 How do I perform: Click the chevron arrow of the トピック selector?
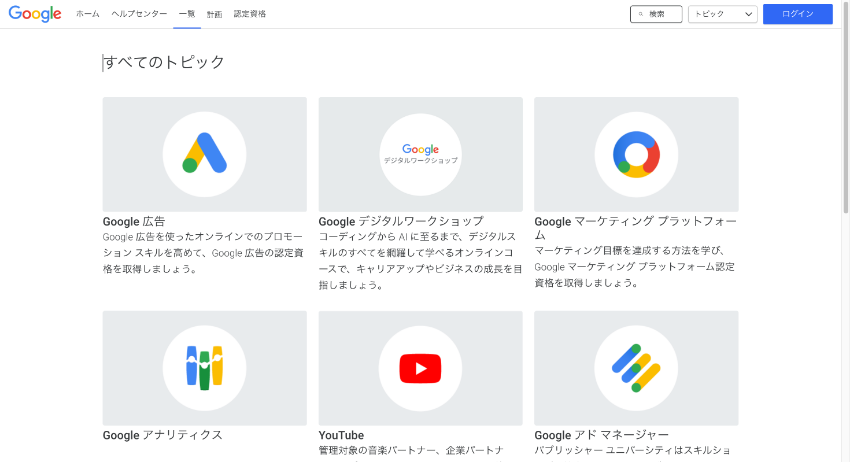[x=749, y=14]
